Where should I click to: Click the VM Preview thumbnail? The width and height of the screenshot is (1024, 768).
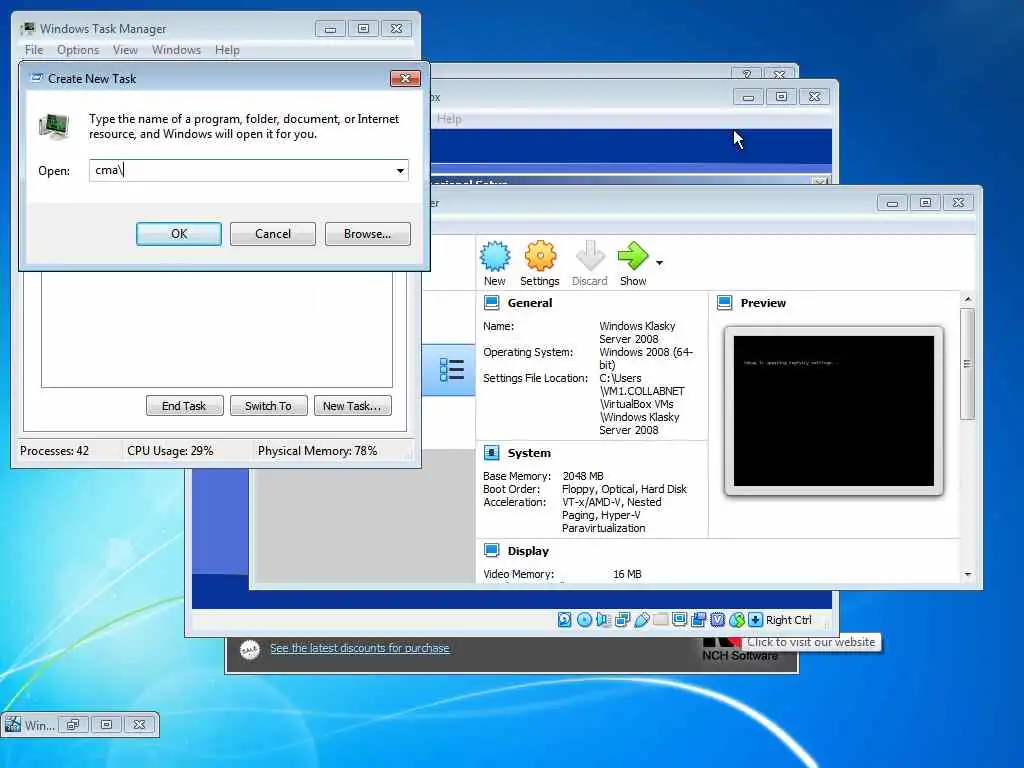(x=834, y=411)
